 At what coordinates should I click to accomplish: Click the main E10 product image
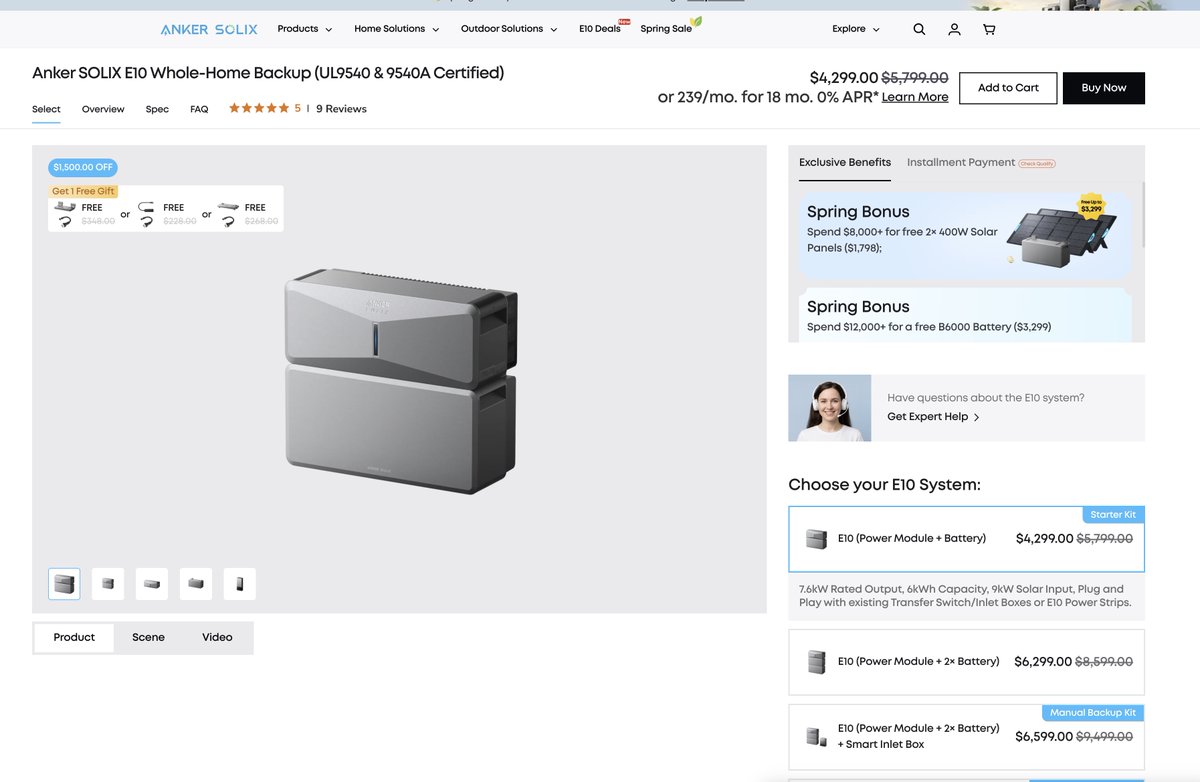coord(400,381)
